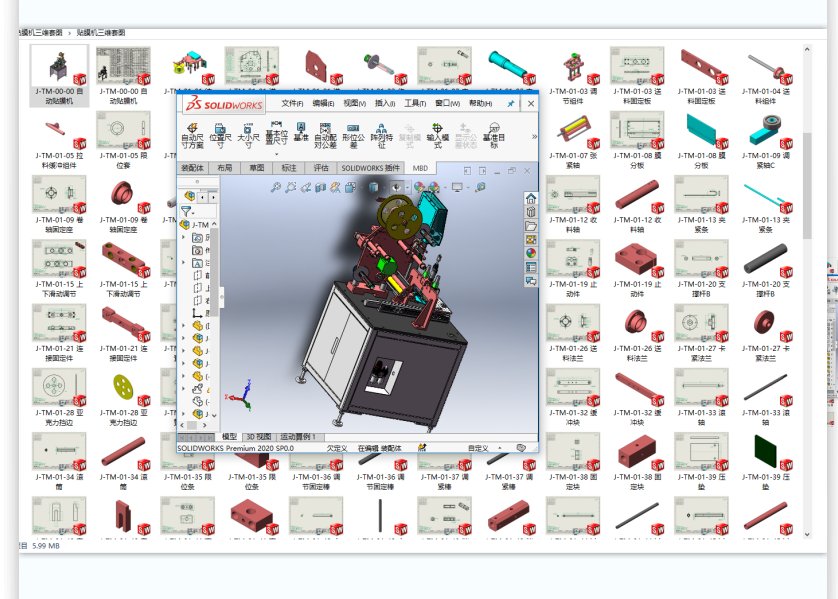Click the 贴膜机三维套图 breadcrumb folder
Screen dimensions: 838x599
point(101,33)
